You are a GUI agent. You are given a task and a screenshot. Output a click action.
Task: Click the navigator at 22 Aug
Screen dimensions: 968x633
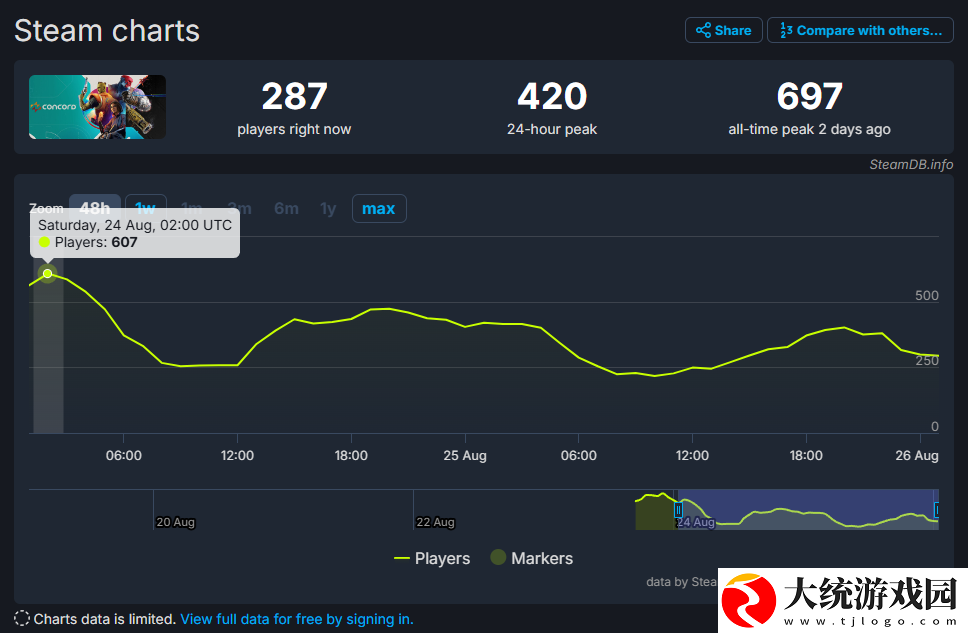coord(435,522)
